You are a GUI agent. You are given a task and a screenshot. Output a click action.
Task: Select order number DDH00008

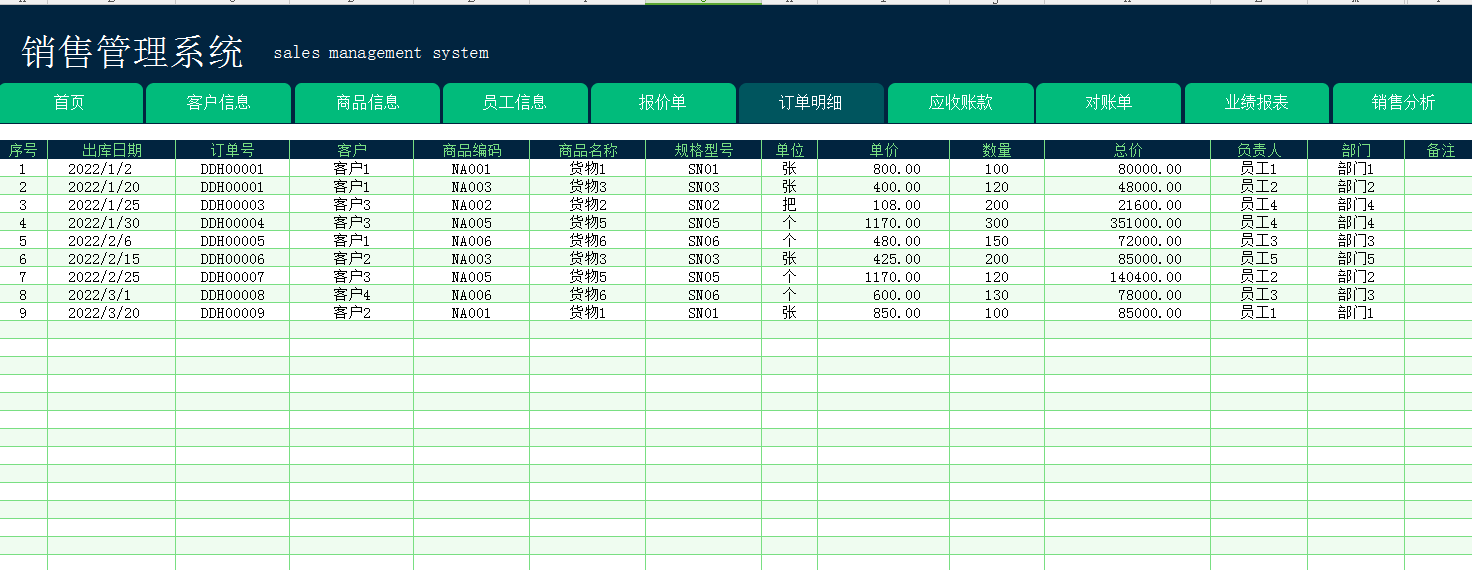click(232, 295)
